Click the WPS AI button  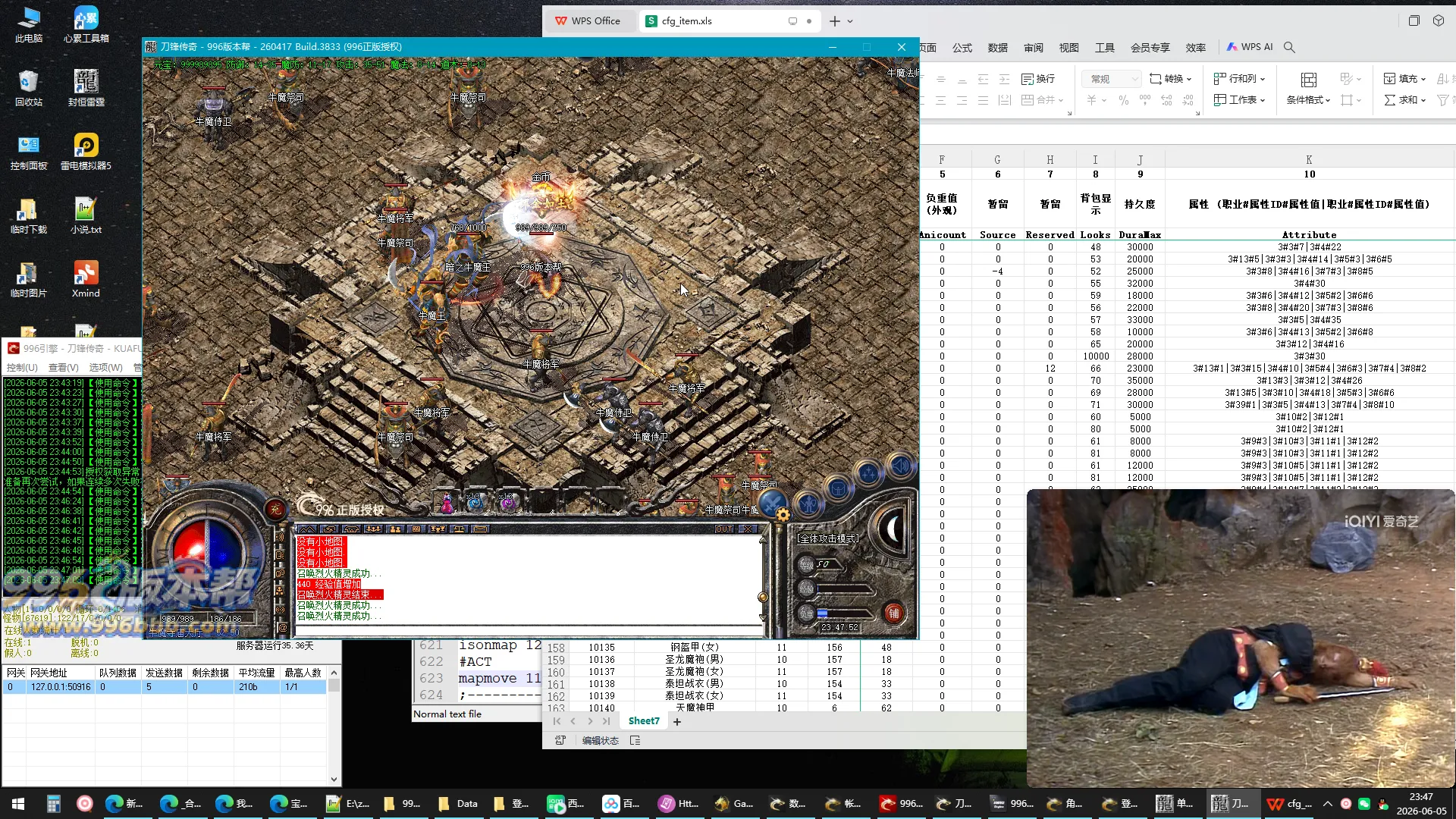[1250, 47]
